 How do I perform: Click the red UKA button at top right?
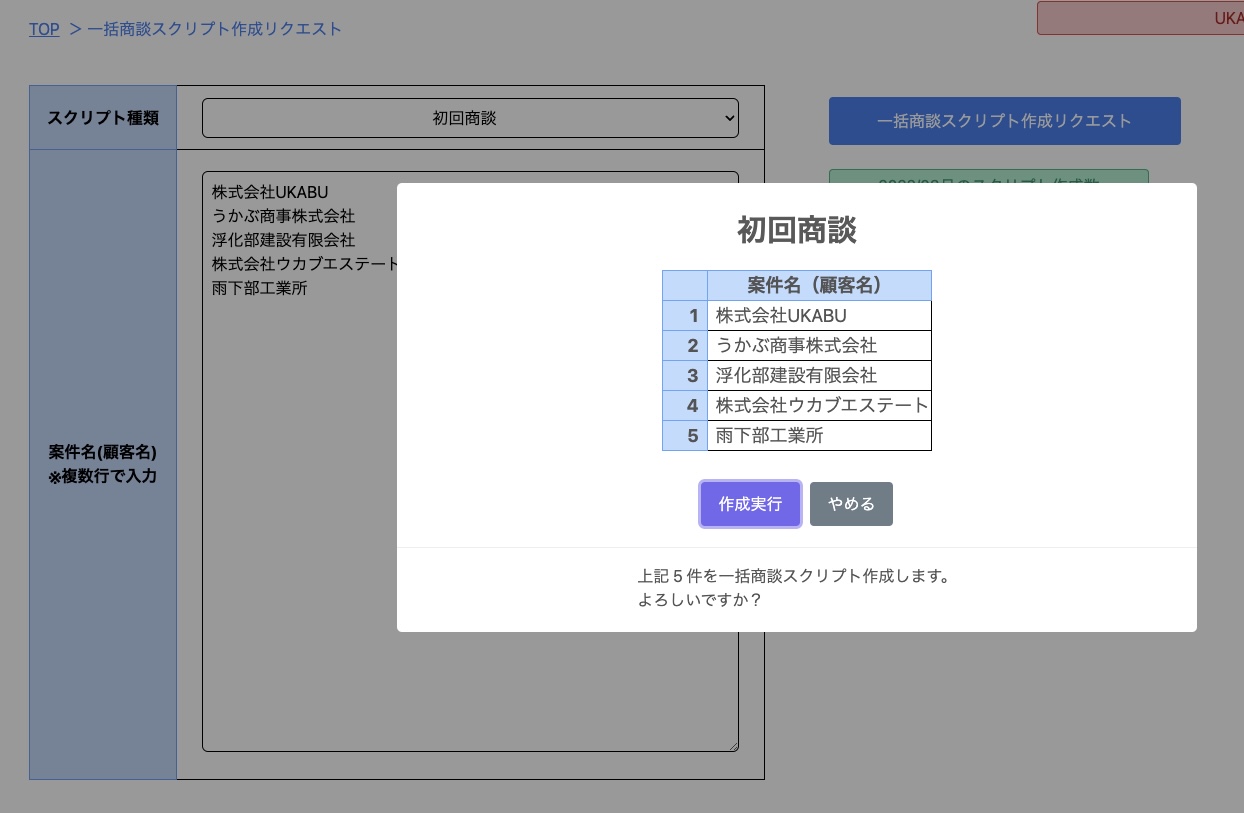tap(1140, 18)
